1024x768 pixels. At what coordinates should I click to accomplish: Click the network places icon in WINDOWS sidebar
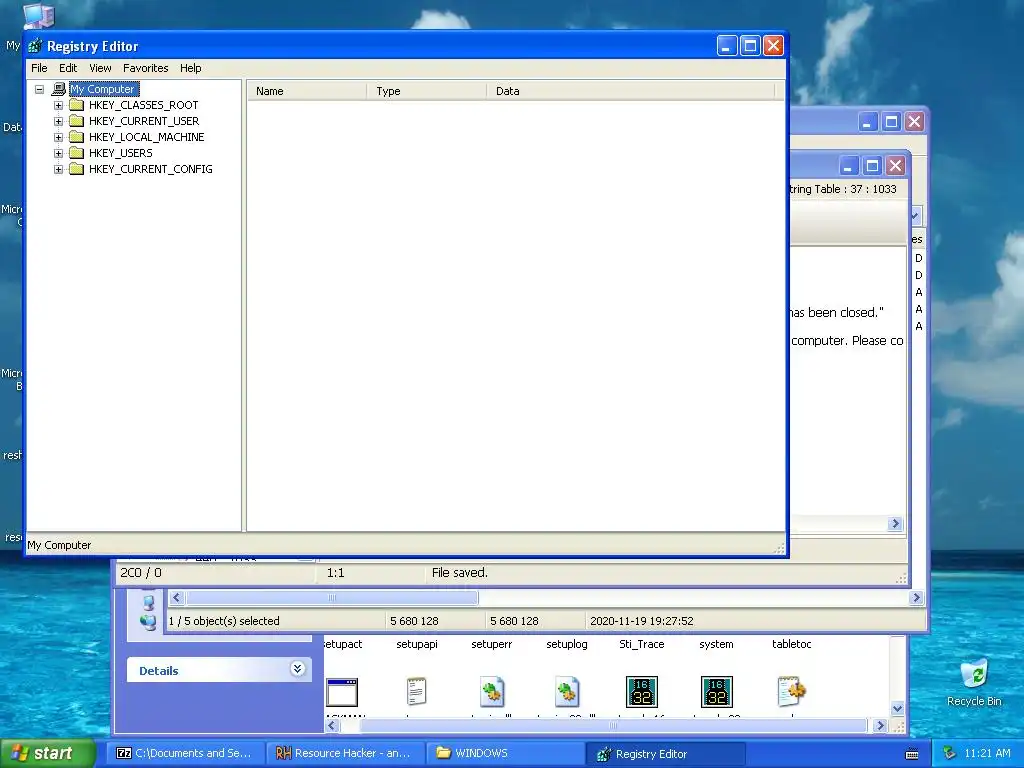tap(148, 622)
